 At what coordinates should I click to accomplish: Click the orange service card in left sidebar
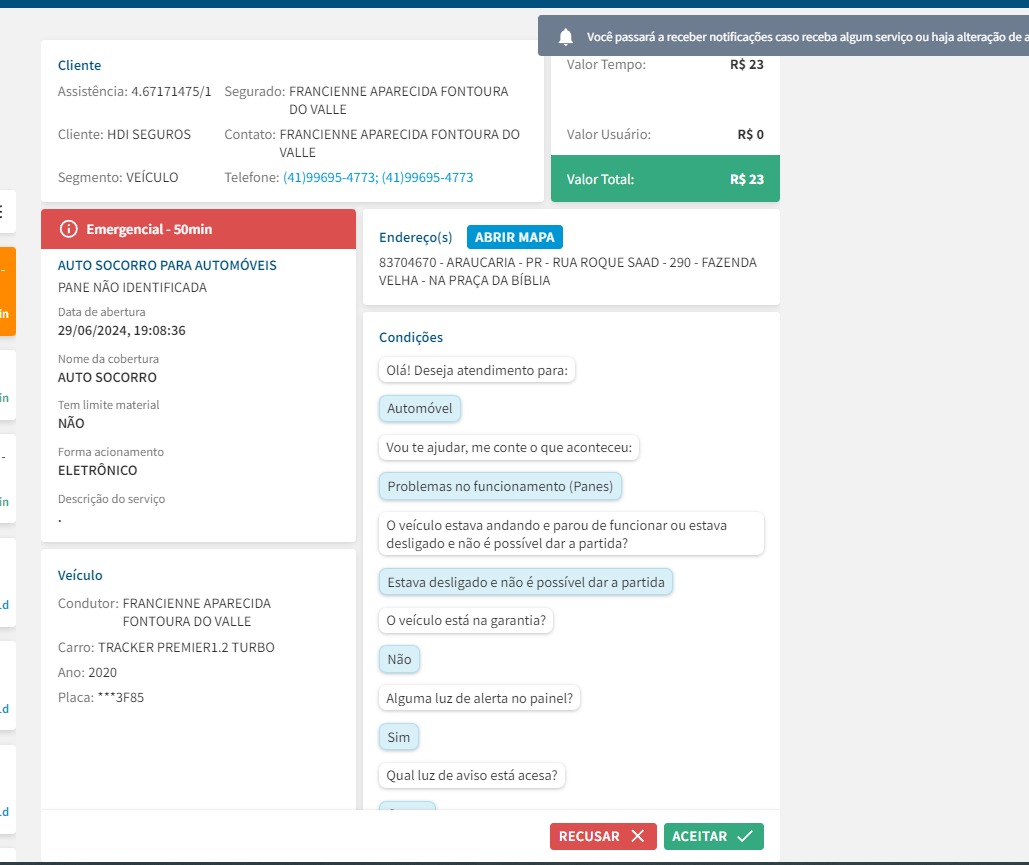click(x=7, y=291)
